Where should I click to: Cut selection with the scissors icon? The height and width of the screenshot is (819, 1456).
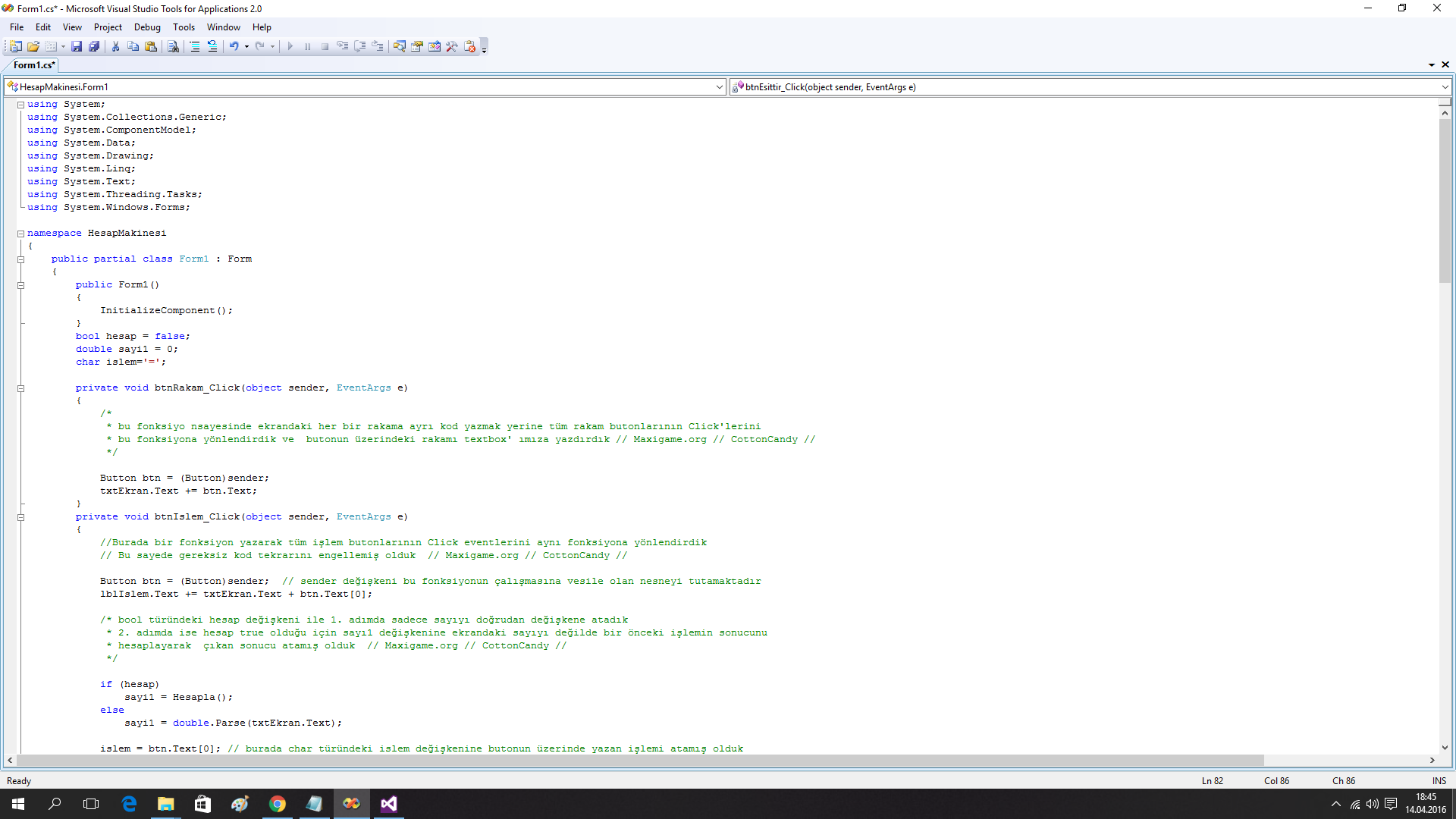(115, 46)
